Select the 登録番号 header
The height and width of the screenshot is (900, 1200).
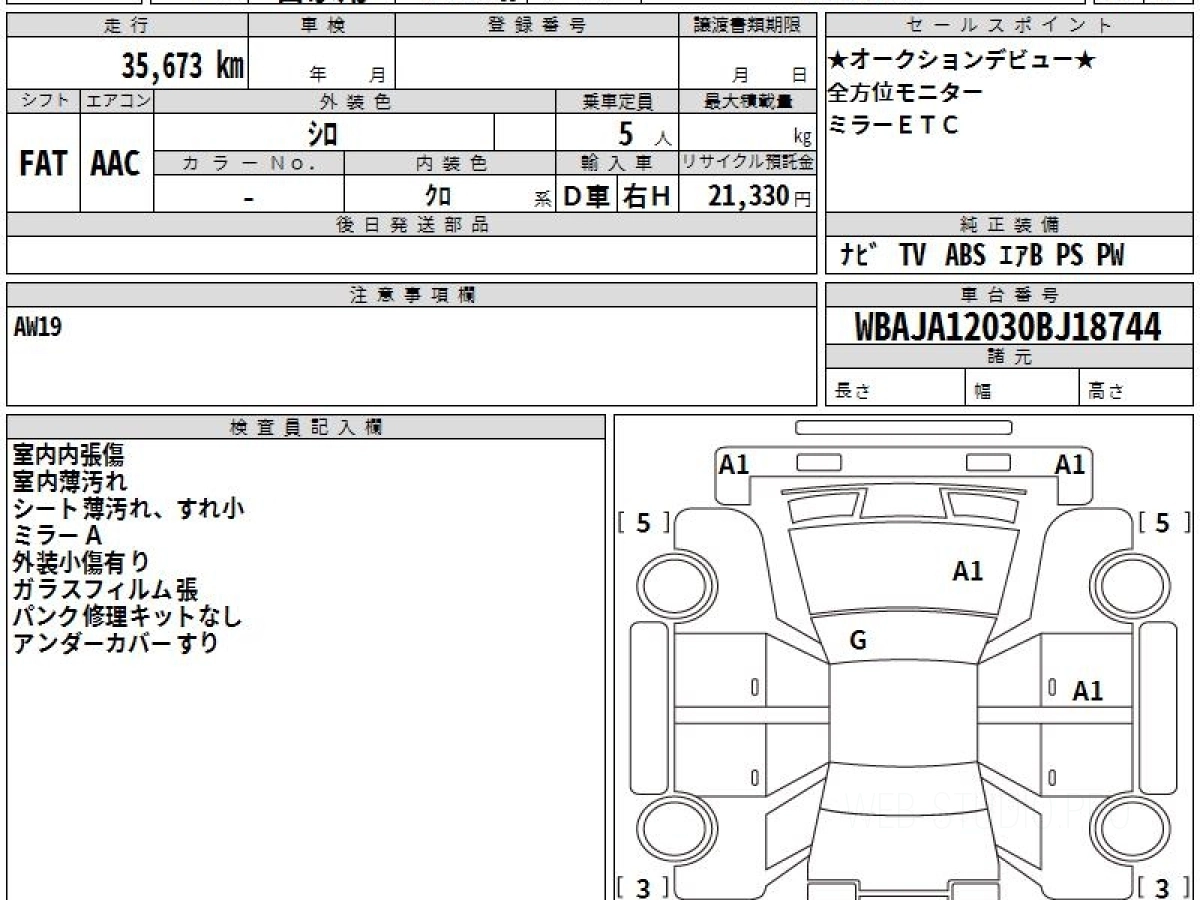point(537,26)
